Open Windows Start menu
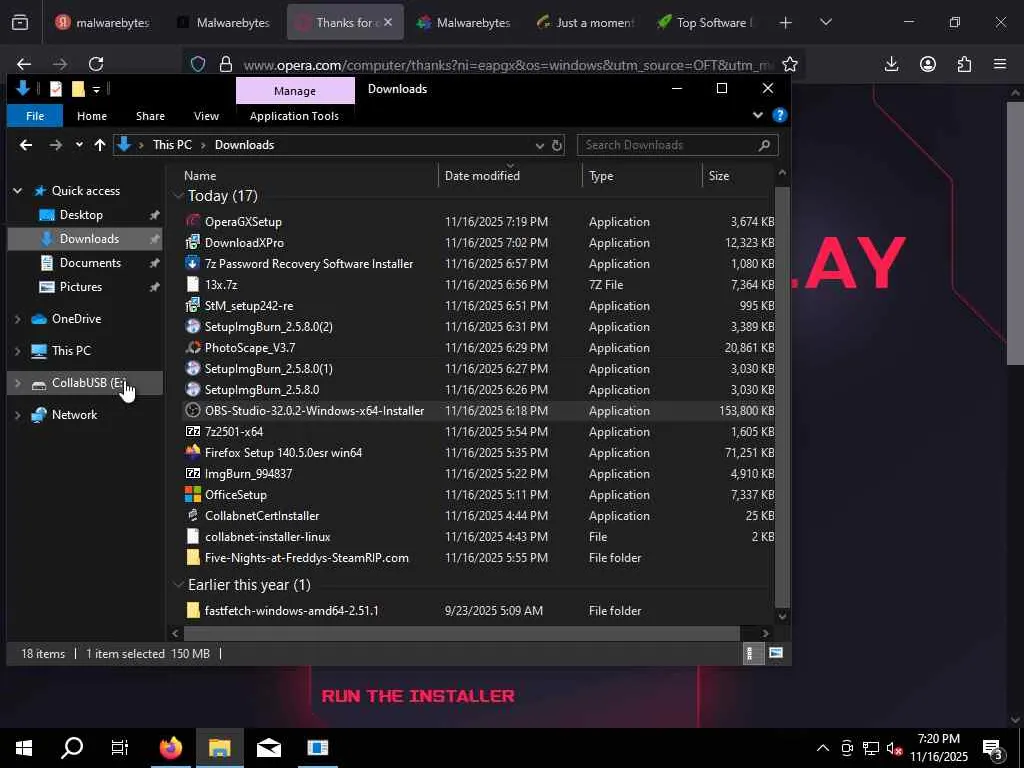Image resolution: width=1024 pixels, height=768 pixels. coord(24,747)
